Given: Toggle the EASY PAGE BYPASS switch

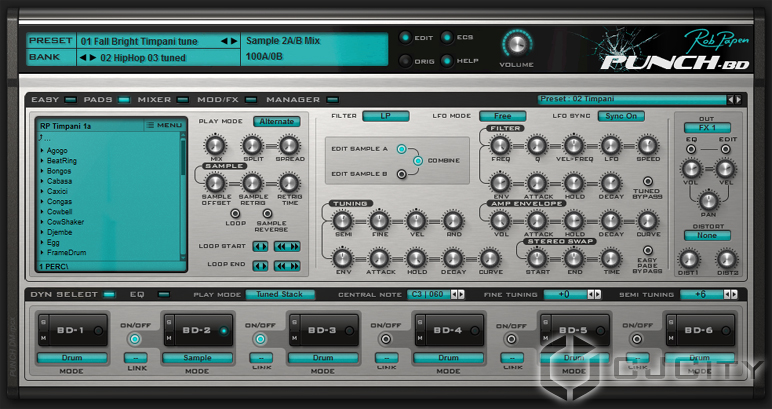Looking at the screenshot, I should click(648, 251).
